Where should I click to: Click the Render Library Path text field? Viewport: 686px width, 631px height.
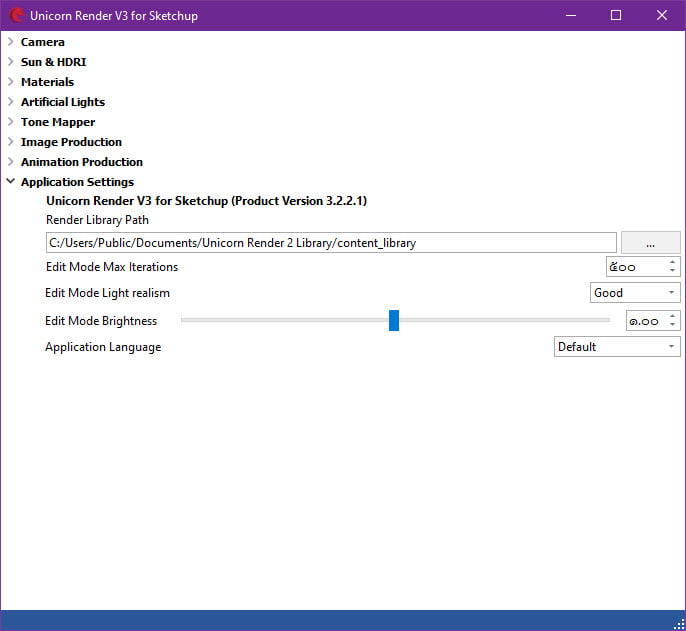click(331, 243)
